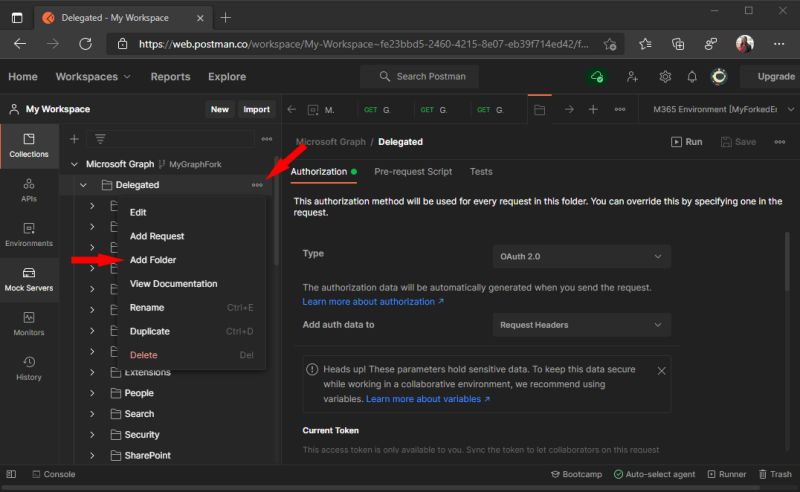Open the Runner from status bar
Image resolution: width=800 pixels, height=492 pixels.
click(727, 474)
